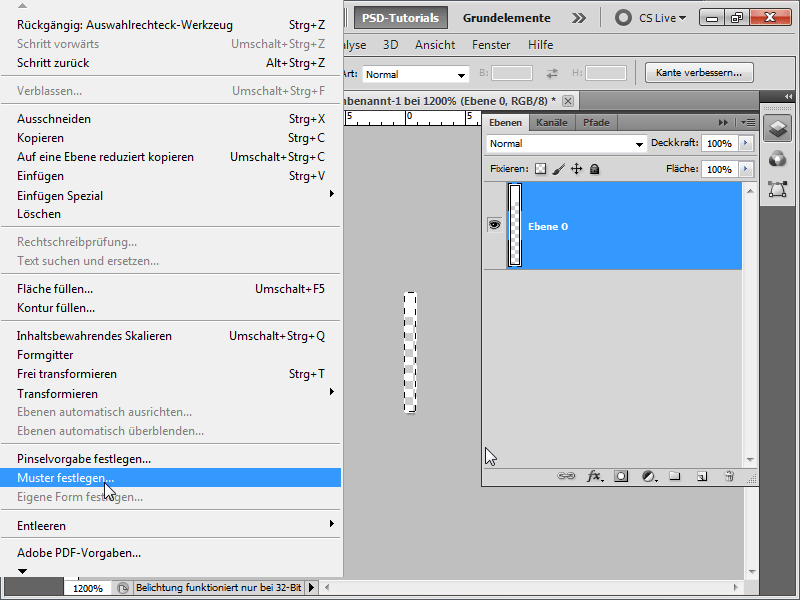
Task: Click horizontal scrollbar left arrow
Action: click(327, 587)
